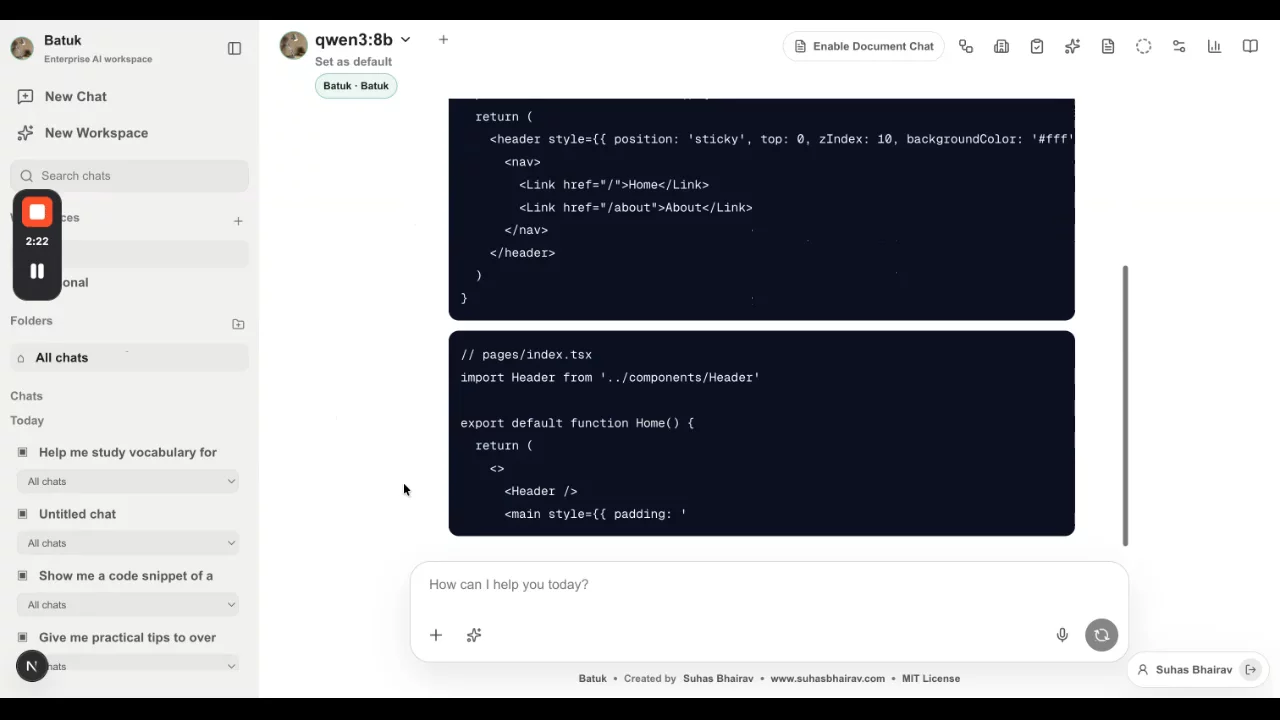Screen dimensions: 1280x720
Task: Open the Untitled chat
Action: coord(77,514)
